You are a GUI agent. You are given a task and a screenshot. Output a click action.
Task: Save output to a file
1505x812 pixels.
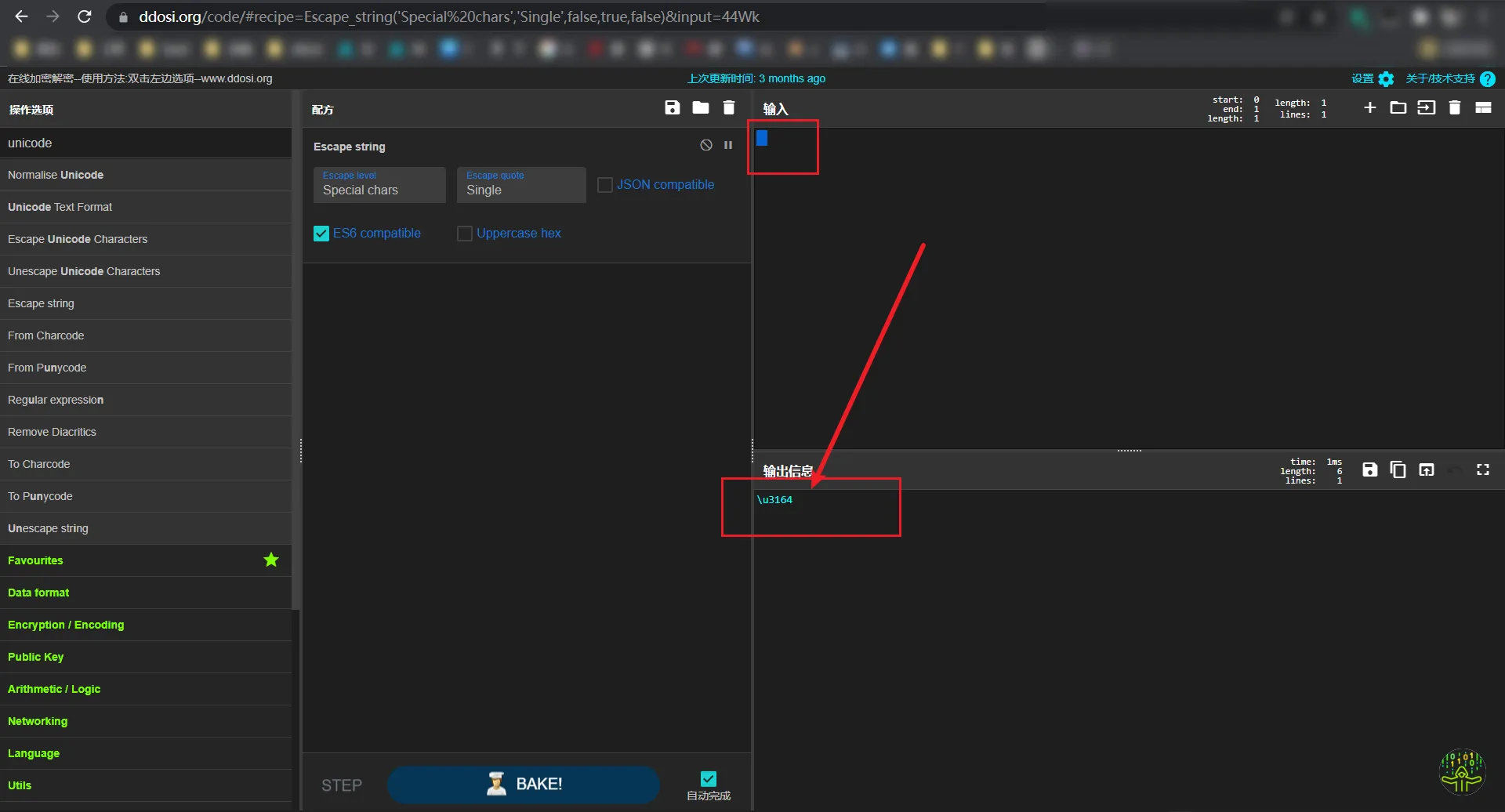tap(1369, 469)
